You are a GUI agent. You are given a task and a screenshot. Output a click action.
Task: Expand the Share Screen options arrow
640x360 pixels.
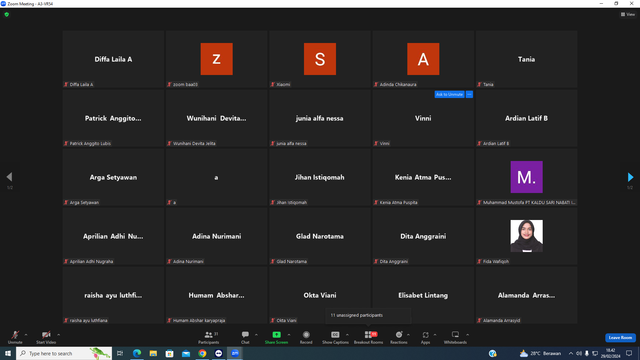(289, 335)
